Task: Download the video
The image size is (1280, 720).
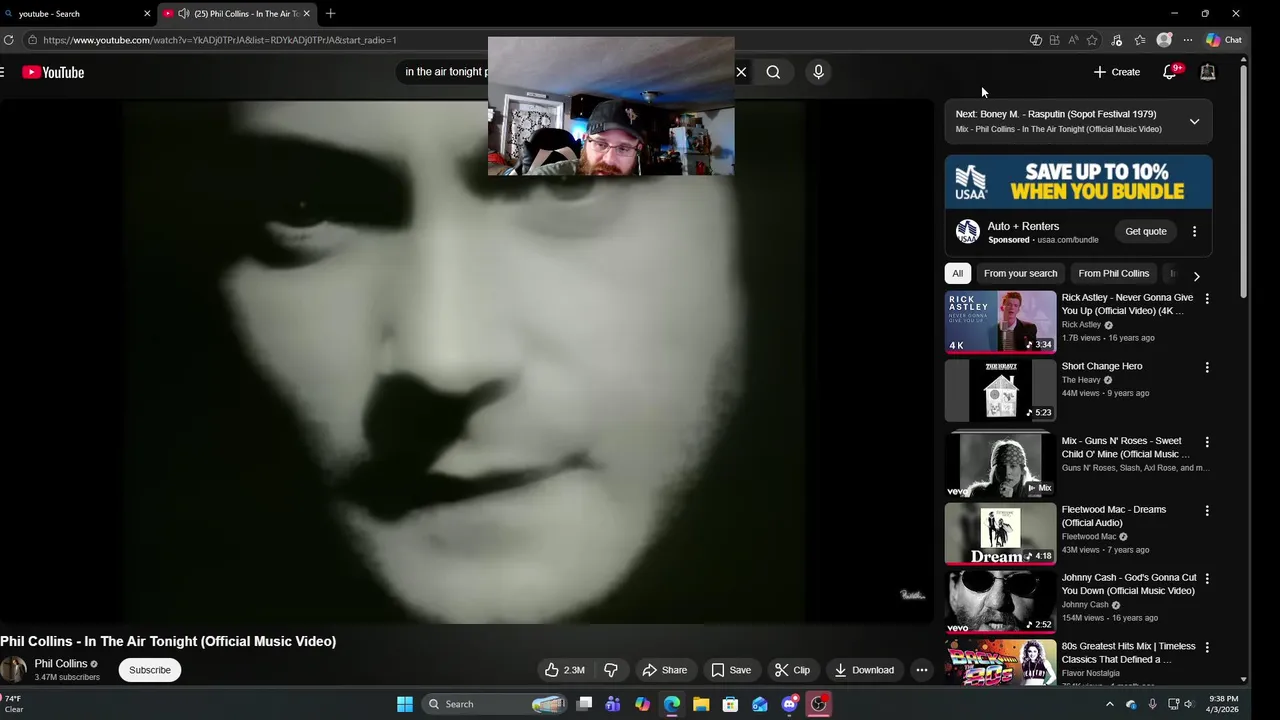Action: [864, 670]
